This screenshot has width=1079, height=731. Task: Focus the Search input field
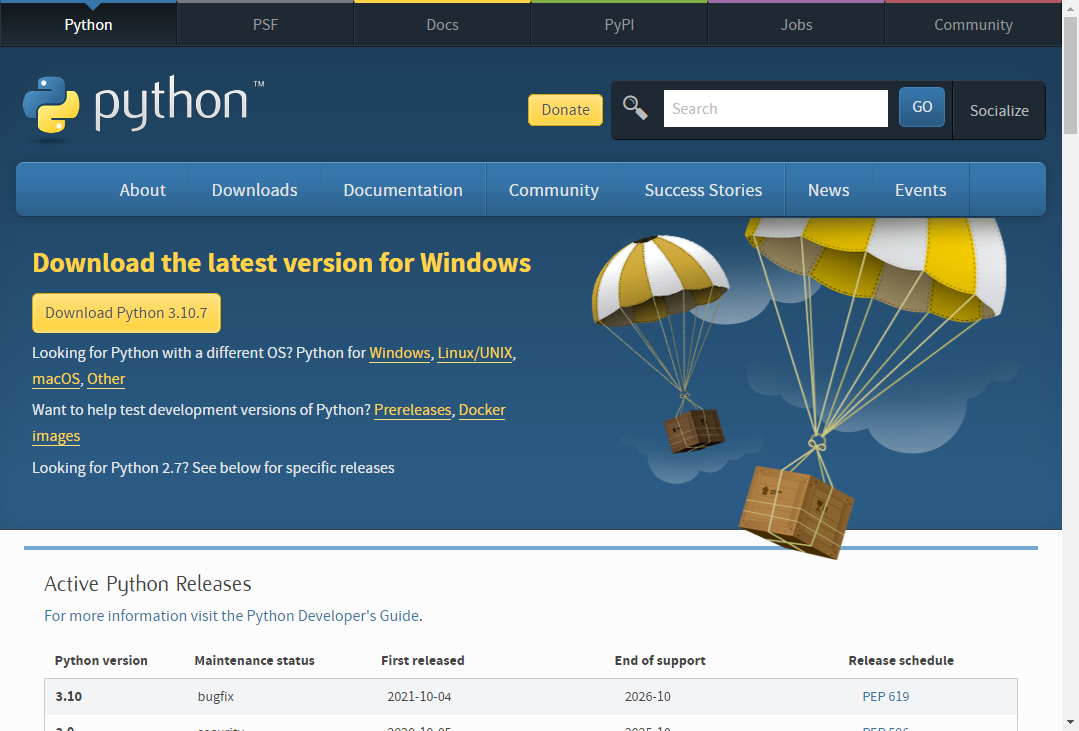tap(776, 109)
